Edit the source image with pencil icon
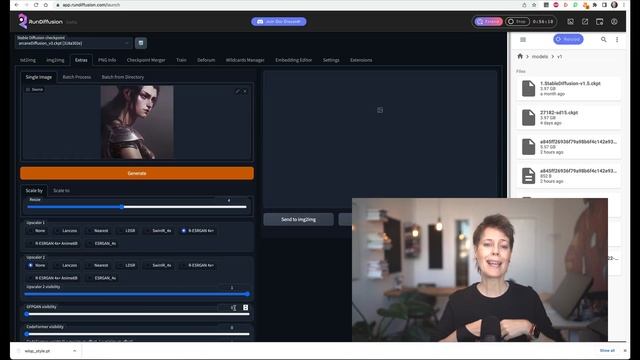 click(237, 91)
